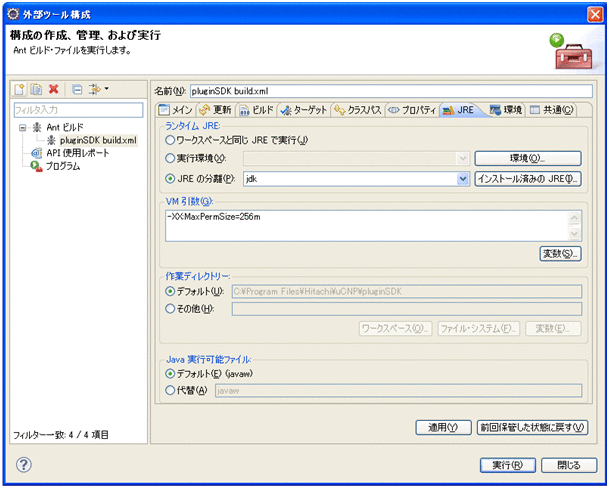Click the help question mark icon
Viewport: 611px width, 489px height.
pos(24,464)
